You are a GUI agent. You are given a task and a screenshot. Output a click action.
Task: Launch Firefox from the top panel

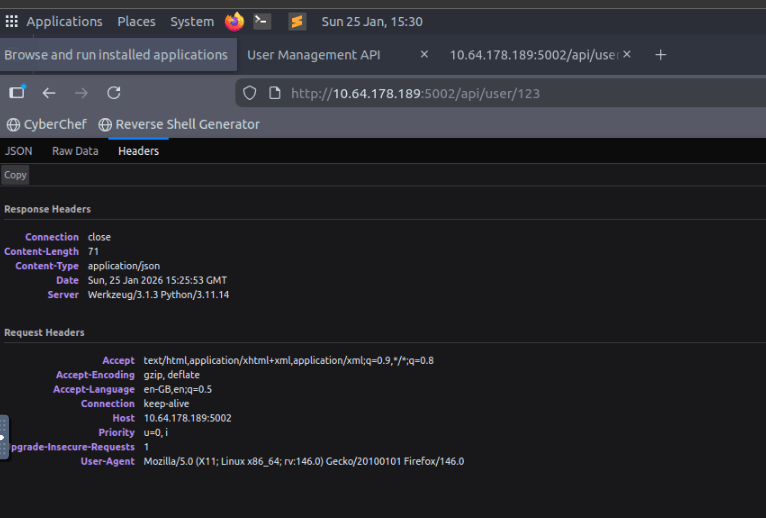234,22
